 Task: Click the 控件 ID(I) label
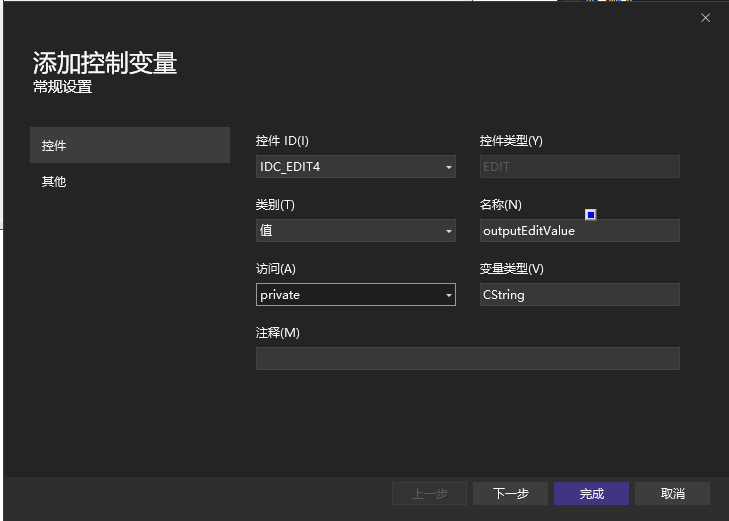pyautogui.click(x=282, y=141)
